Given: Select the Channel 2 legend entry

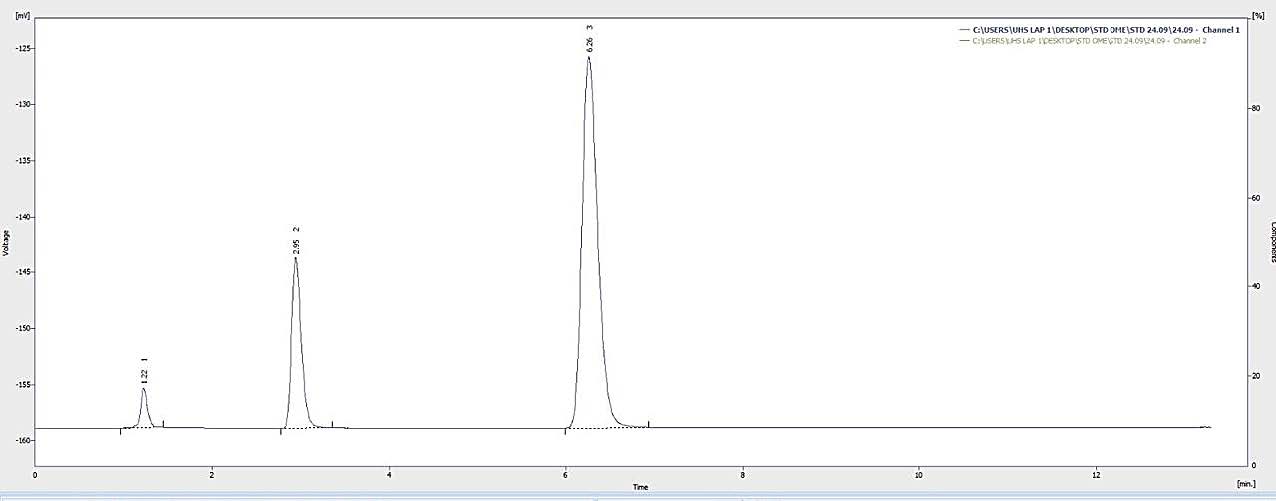Looking at the screenshot, I should 1082,41.
